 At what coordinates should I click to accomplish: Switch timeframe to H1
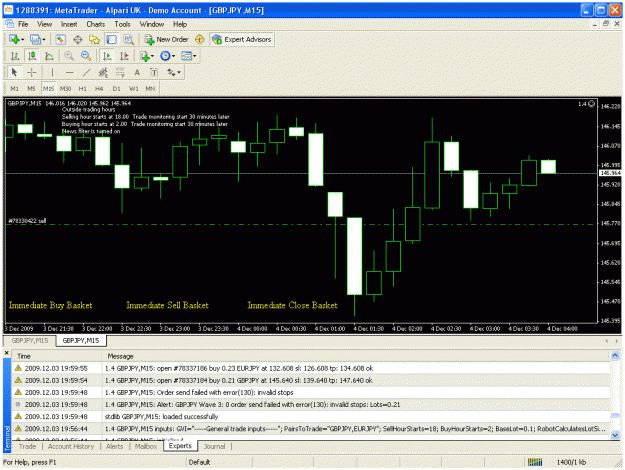pyautogui.click(x=83, y=88)
